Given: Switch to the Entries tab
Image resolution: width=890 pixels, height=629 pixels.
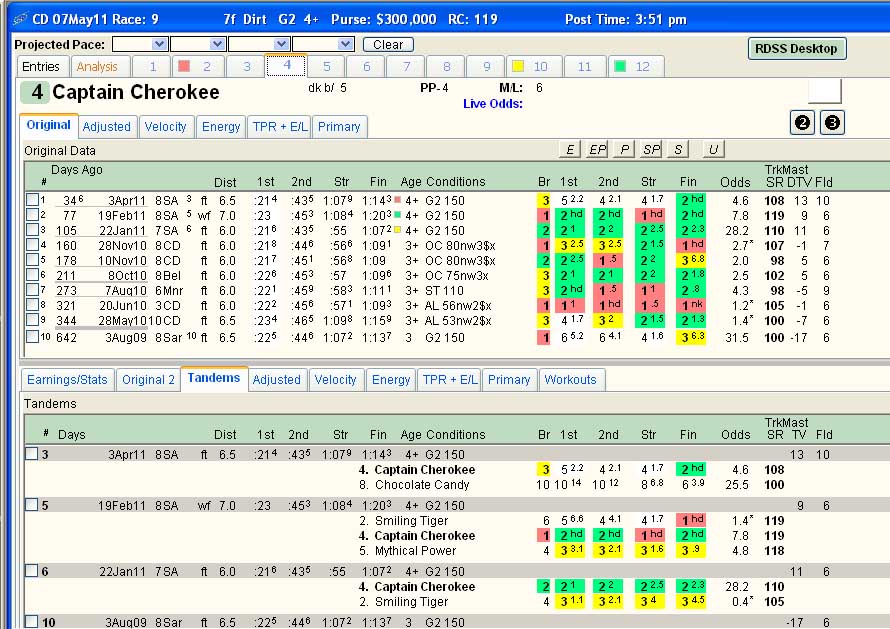Looking at the screenshot, I should tap(41, 66).
